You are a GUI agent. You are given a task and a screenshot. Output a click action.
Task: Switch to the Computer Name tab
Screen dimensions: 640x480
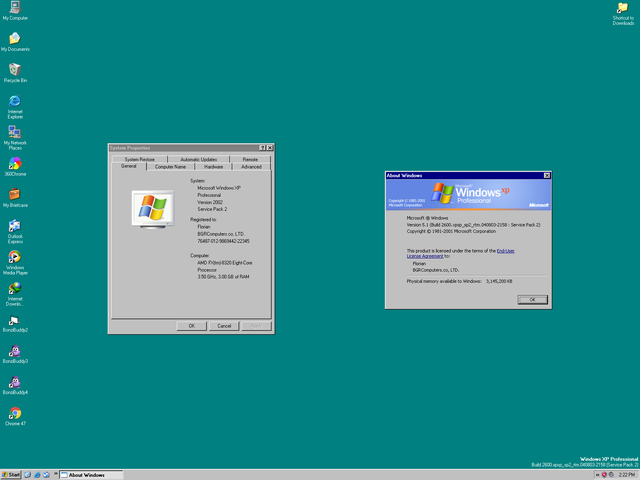170,167
